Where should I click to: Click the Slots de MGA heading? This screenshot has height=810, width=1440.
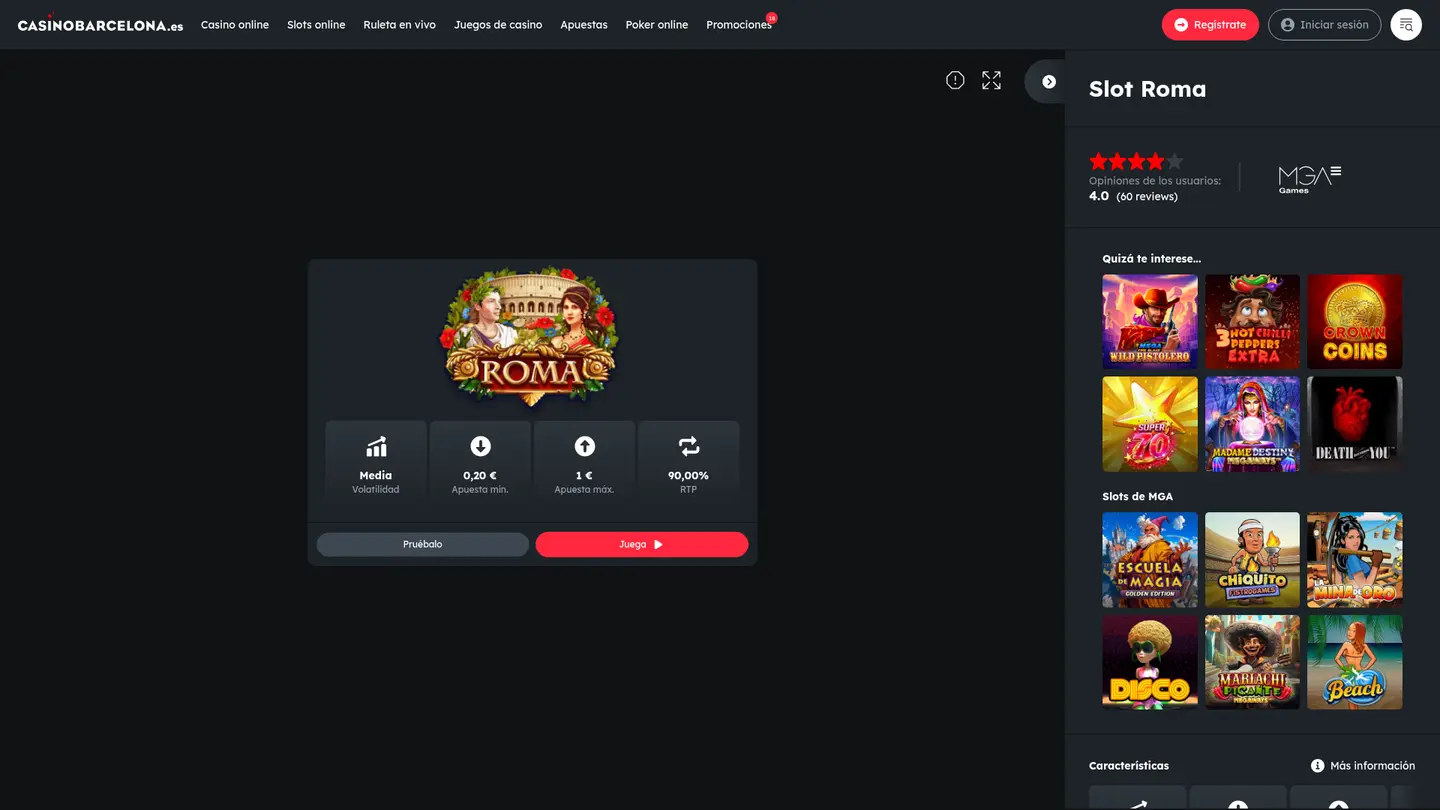1138,497
